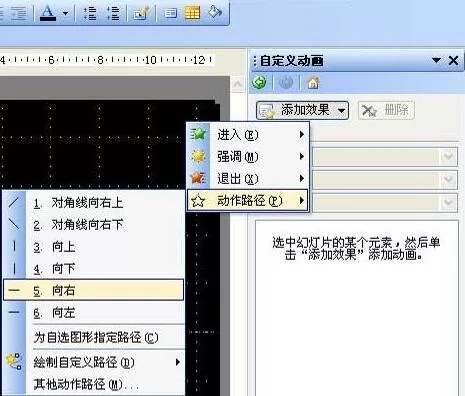This screenshot has height=396, width=465.
Task: Click the orange table grid icon
Action: (193, 13)
